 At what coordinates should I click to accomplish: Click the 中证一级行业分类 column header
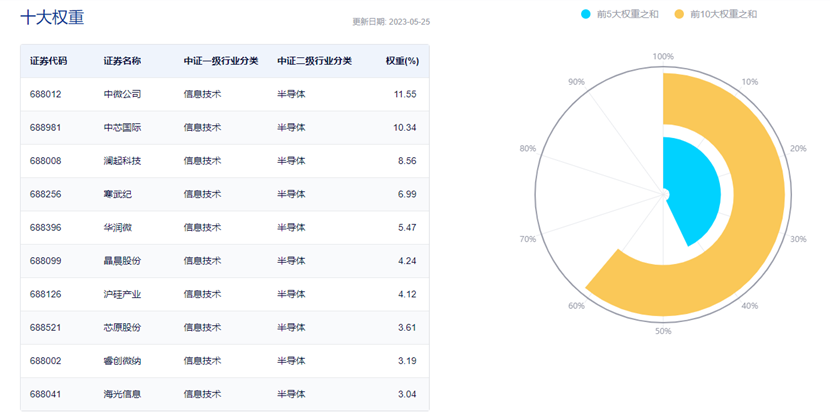(x=221, y=61)
